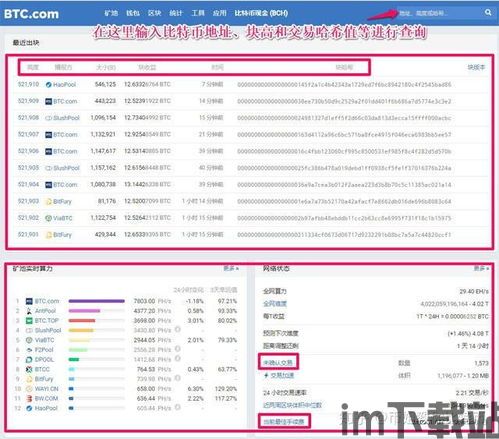Open the 交易加速 link
Image resolution: width=499 pixels, height=439 pixels.
282,376
